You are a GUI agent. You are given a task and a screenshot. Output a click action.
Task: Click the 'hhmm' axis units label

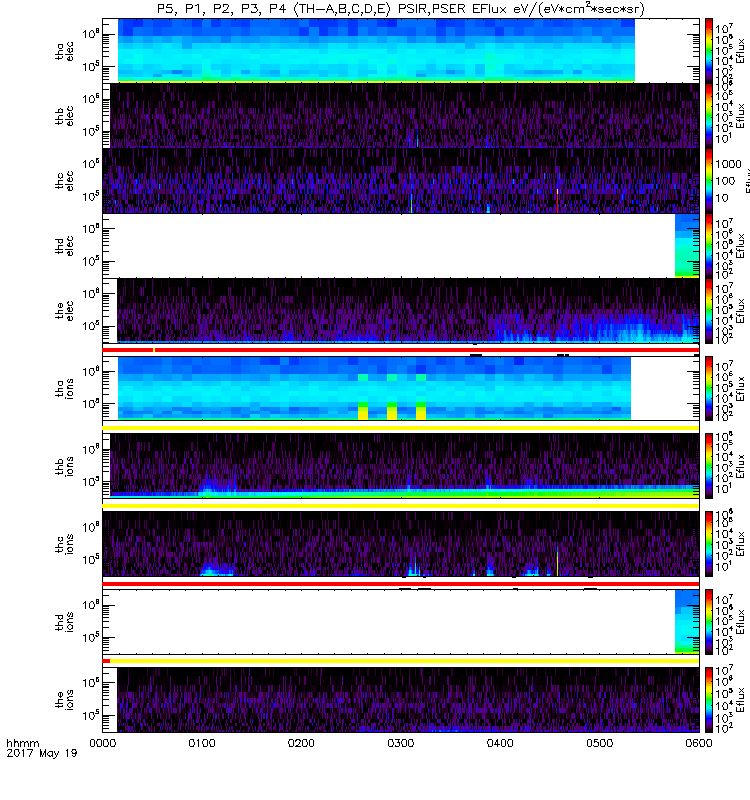(22, 743)
